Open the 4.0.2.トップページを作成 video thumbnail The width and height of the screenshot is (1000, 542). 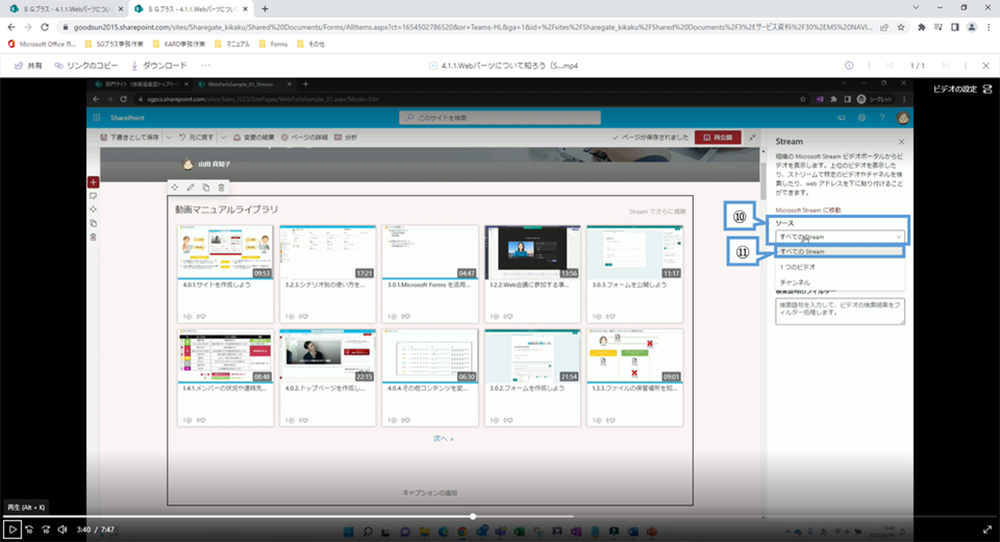coord(327,356)
